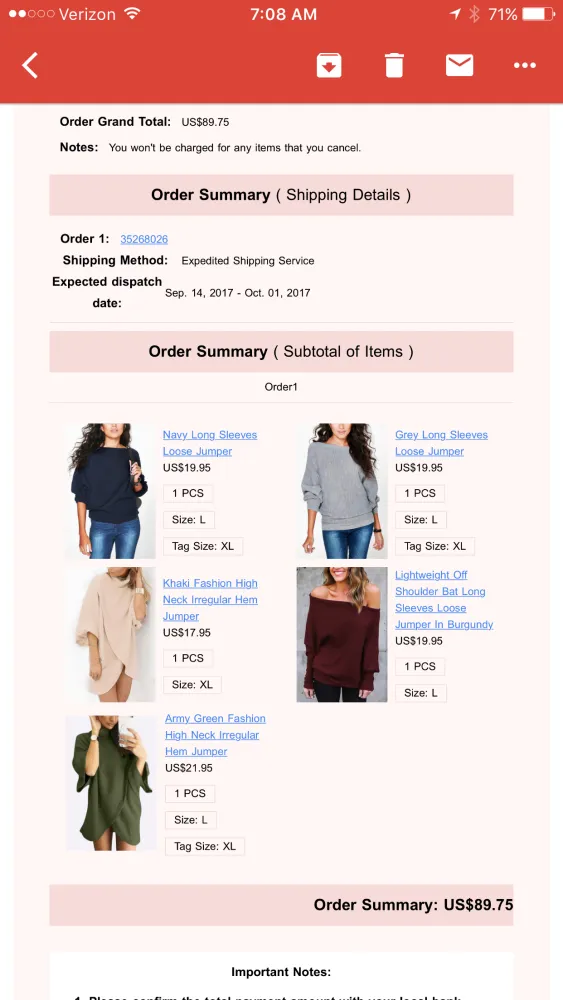Tap the Bluetooth icon in status bar

[x=474, y=14]
